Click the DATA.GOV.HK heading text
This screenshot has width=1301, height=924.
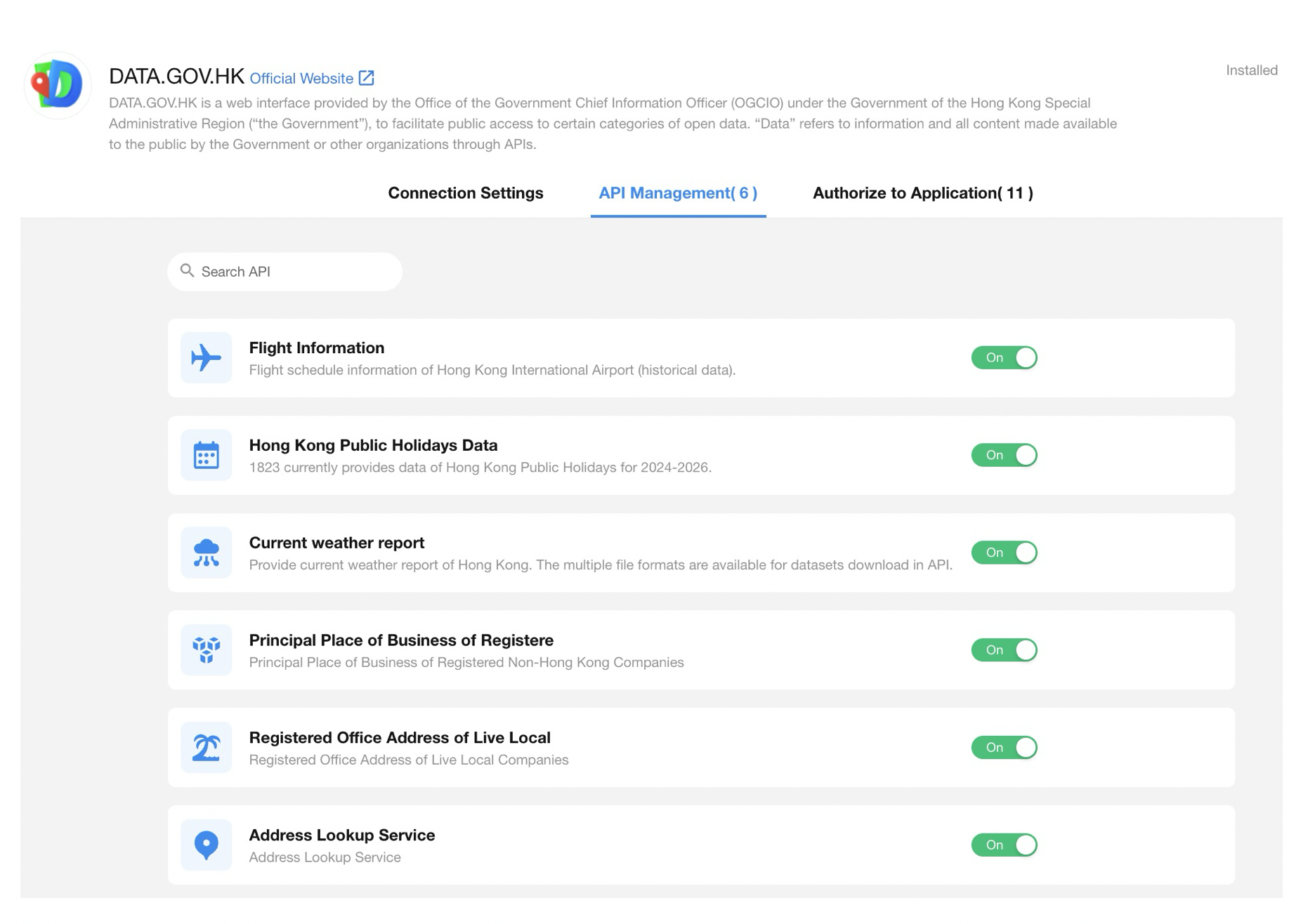176,77
